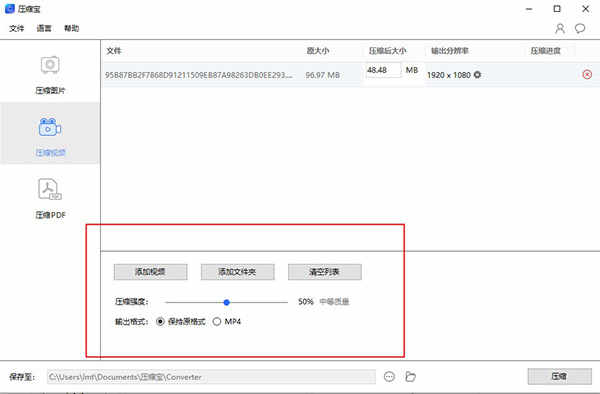
Task: Open the 文件 menu
Action: pos(16,28)
